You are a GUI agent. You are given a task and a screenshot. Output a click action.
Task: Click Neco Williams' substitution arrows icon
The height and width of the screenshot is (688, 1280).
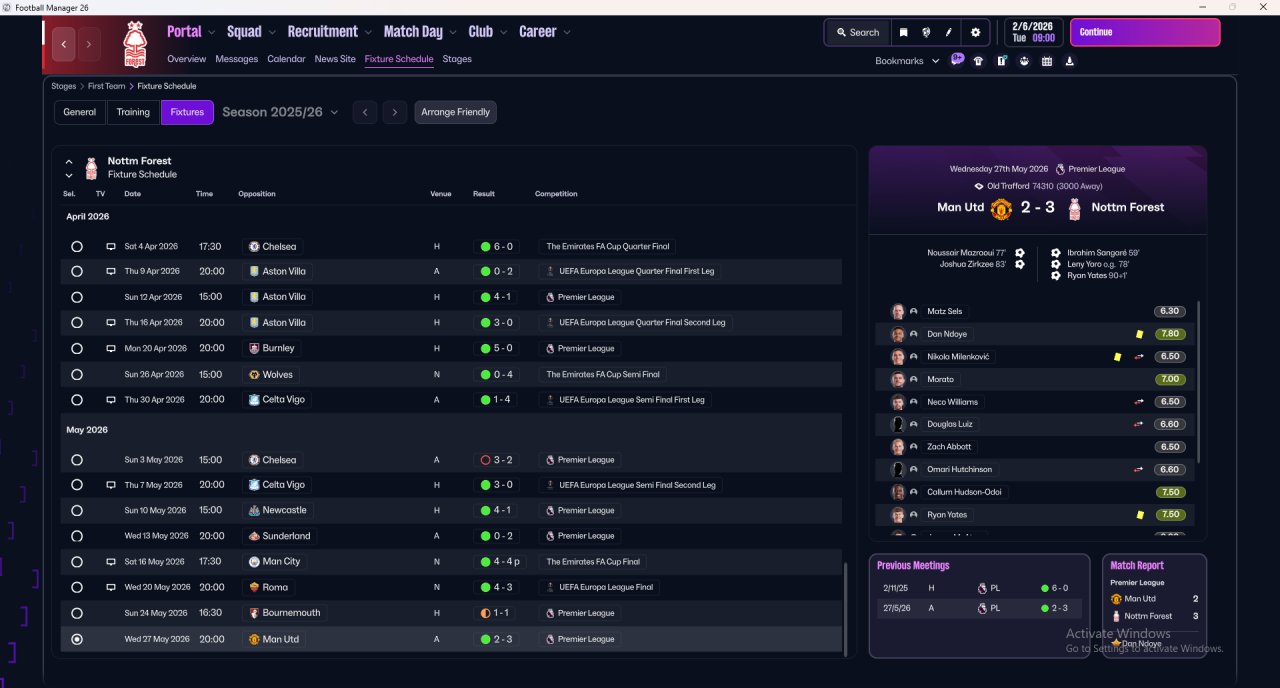1139,402
